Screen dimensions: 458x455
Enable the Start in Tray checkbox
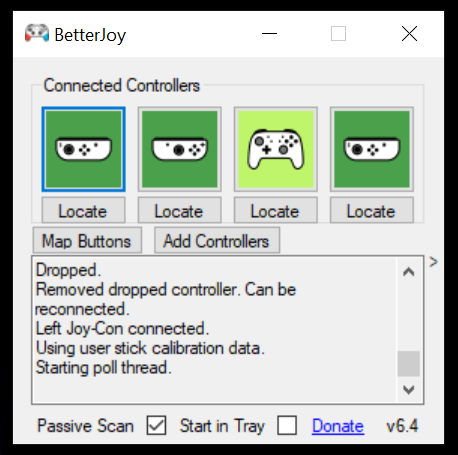(287, 425)
